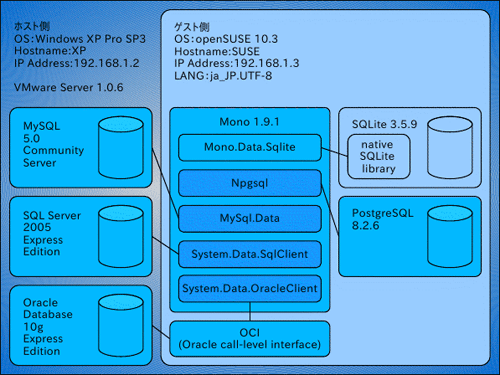The height and width of the screenshot is (375, 500).
Task: Select the Npgsql provider box
Action: click(x=250, y=183)
